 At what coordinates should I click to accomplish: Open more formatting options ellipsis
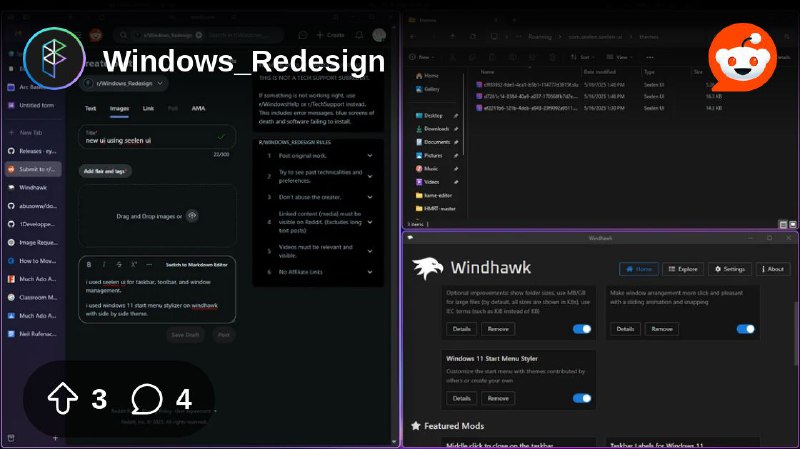[149, 264]
